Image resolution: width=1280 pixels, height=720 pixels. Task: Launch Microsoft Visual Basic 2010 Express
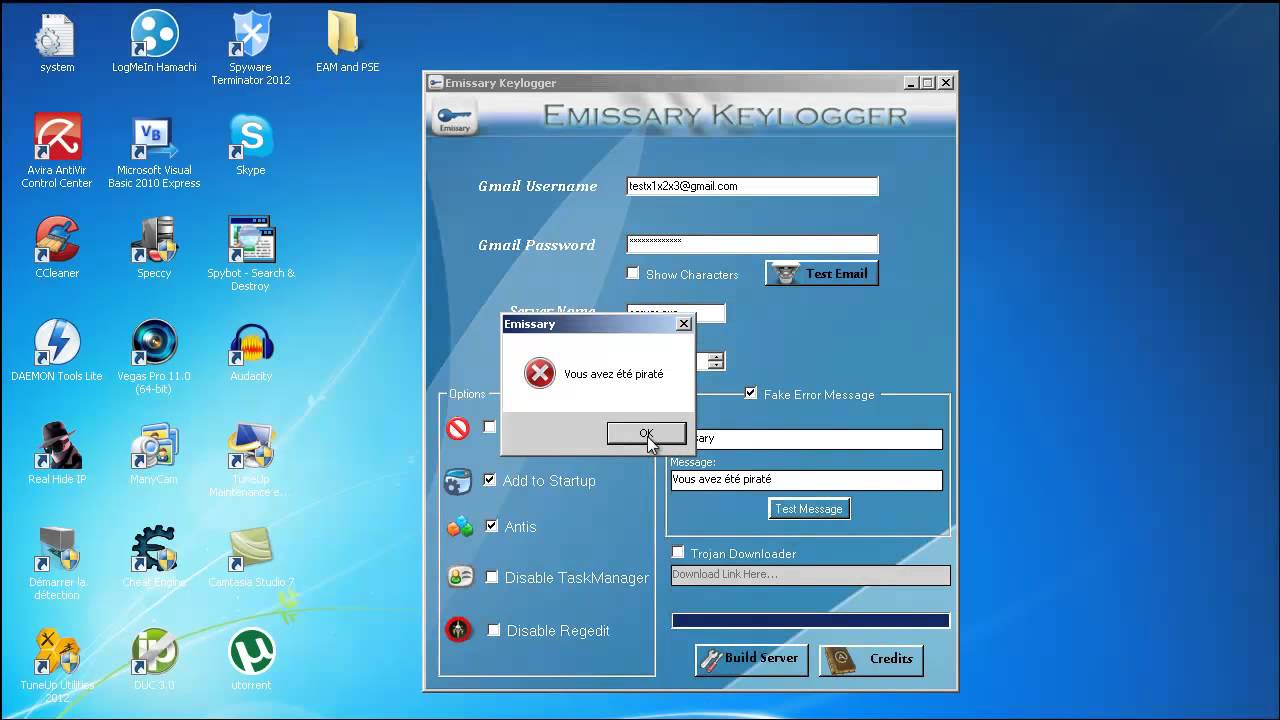(154, 152)
